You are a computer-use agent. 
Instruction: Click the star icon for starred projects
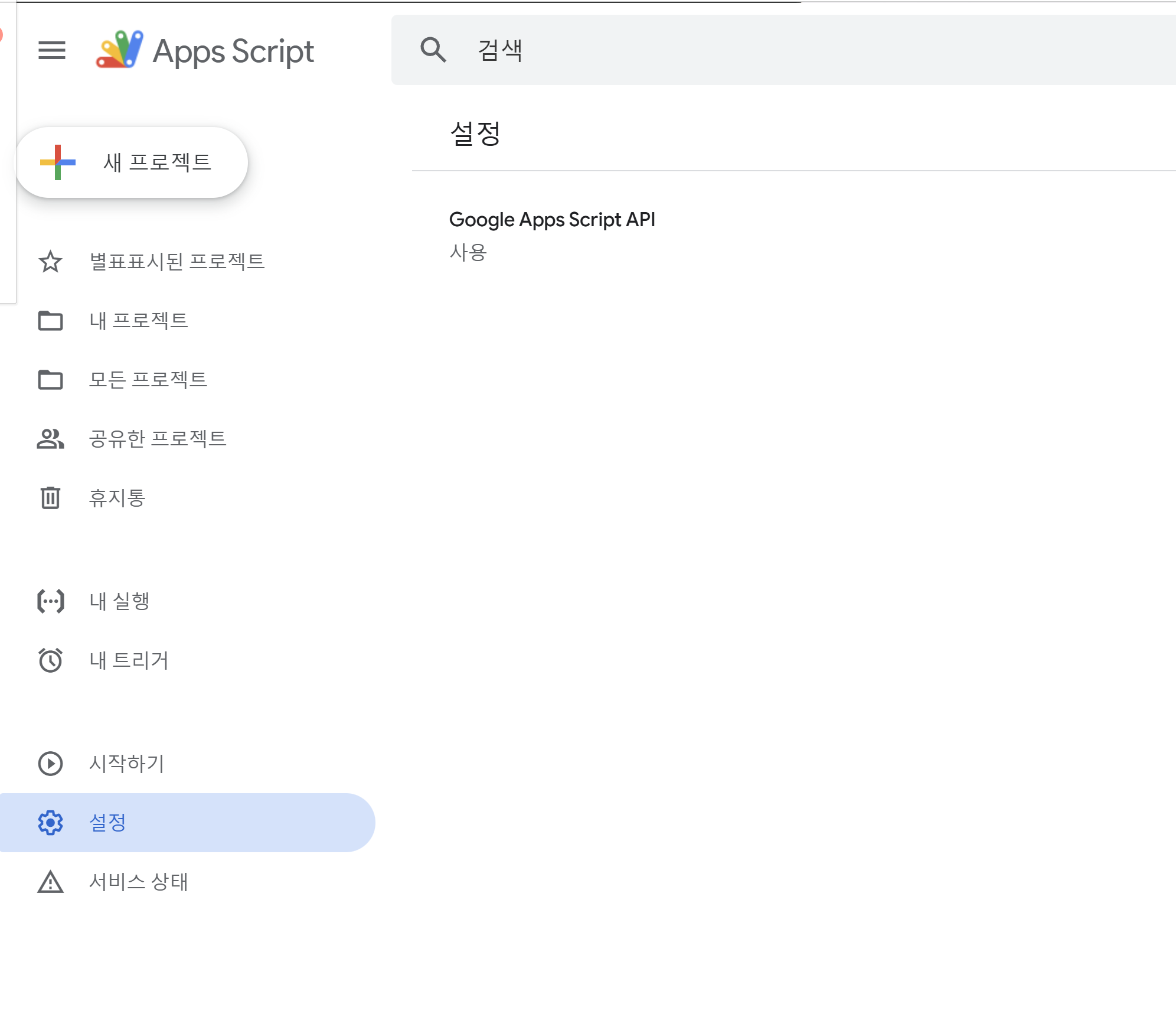(50, 262)
